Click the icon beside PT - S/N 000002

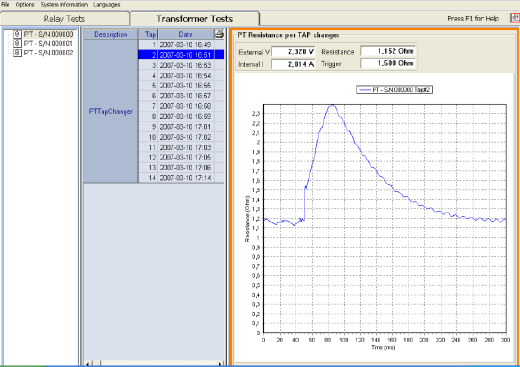[x=17, y=53]
